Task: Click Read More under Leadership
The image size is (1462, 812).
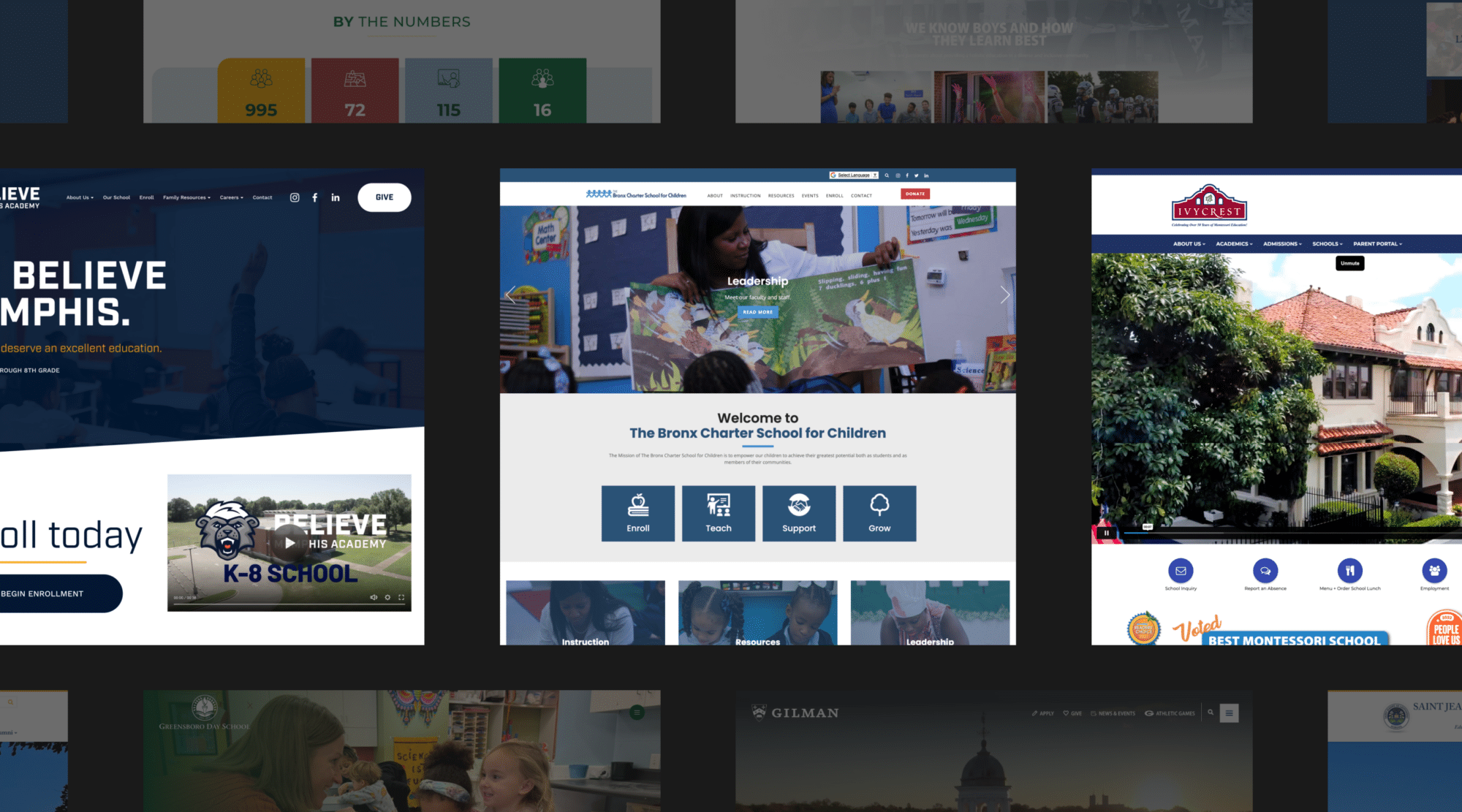Action: click(x=758, y=312)
